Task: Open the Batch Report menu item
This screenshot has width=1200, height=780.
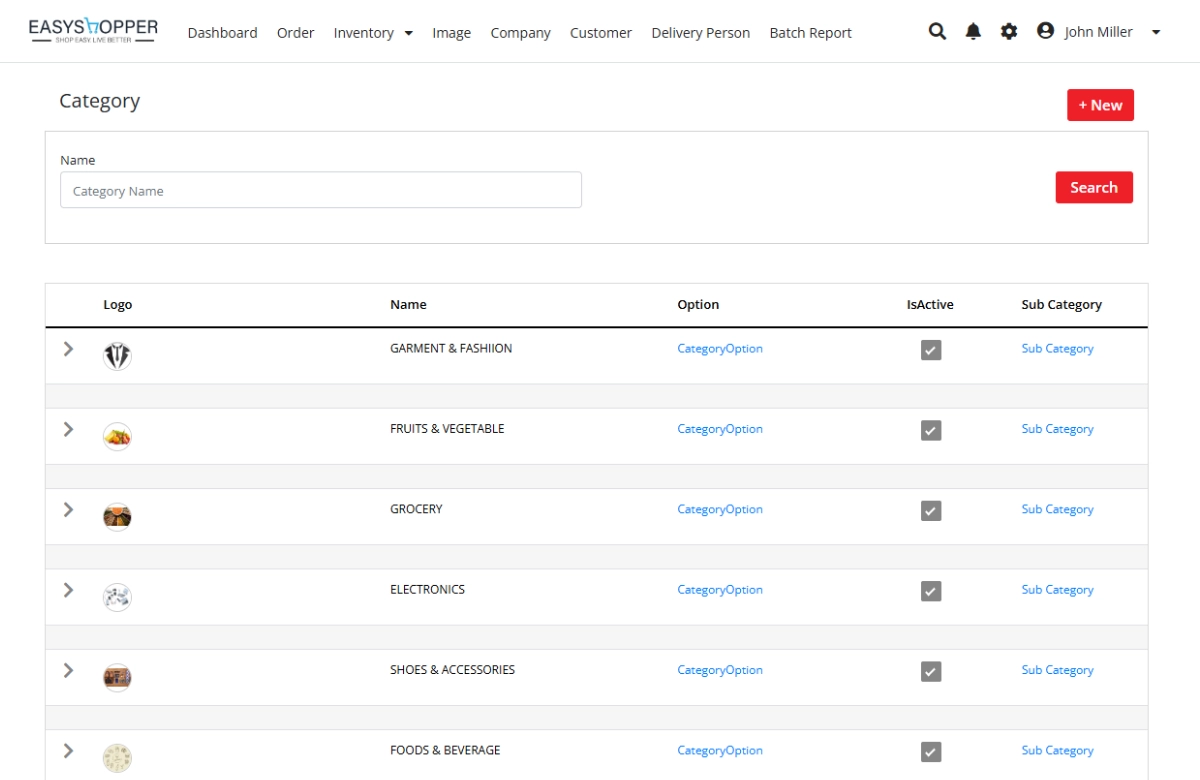Action: click(810, 33)
